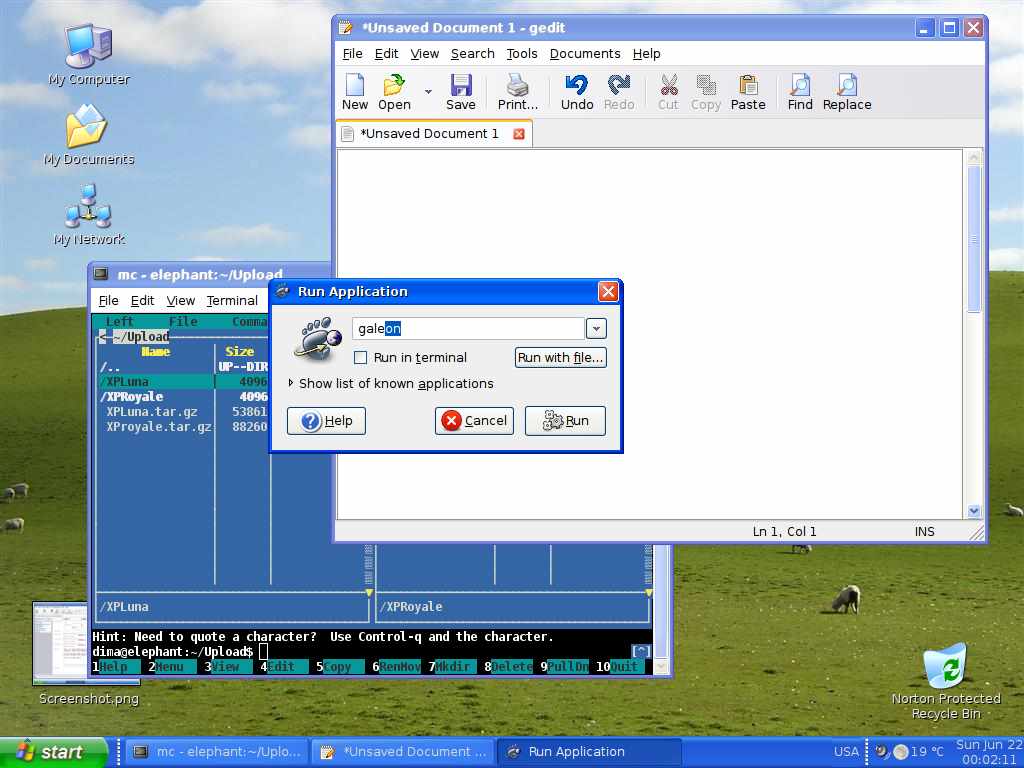Open My Network desktop icon
The width and height of the screenshot is (1024, 768).
click(x=88, y=215)
